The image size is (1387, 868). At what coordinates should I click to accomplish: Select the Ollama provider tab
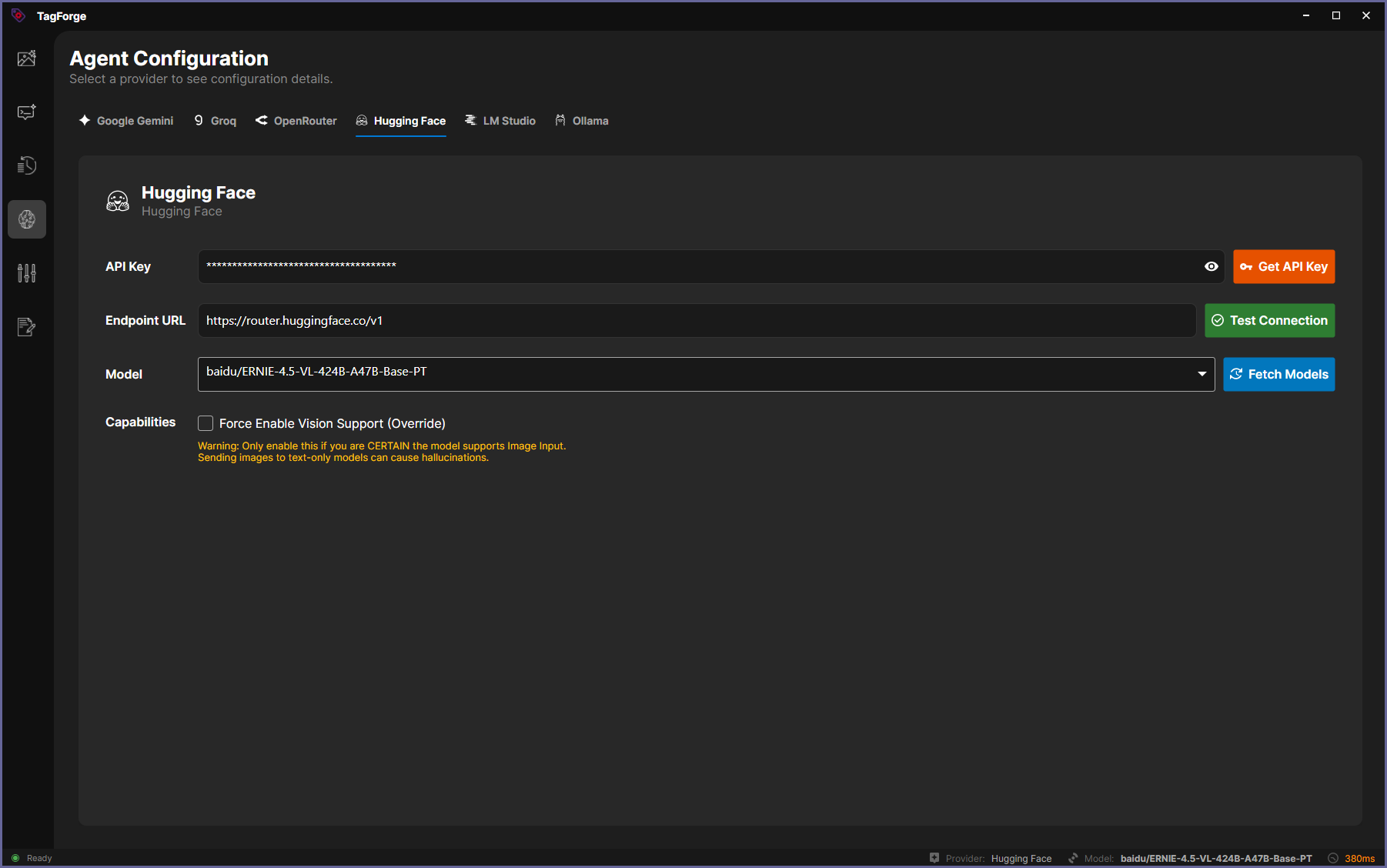point(582,121)
